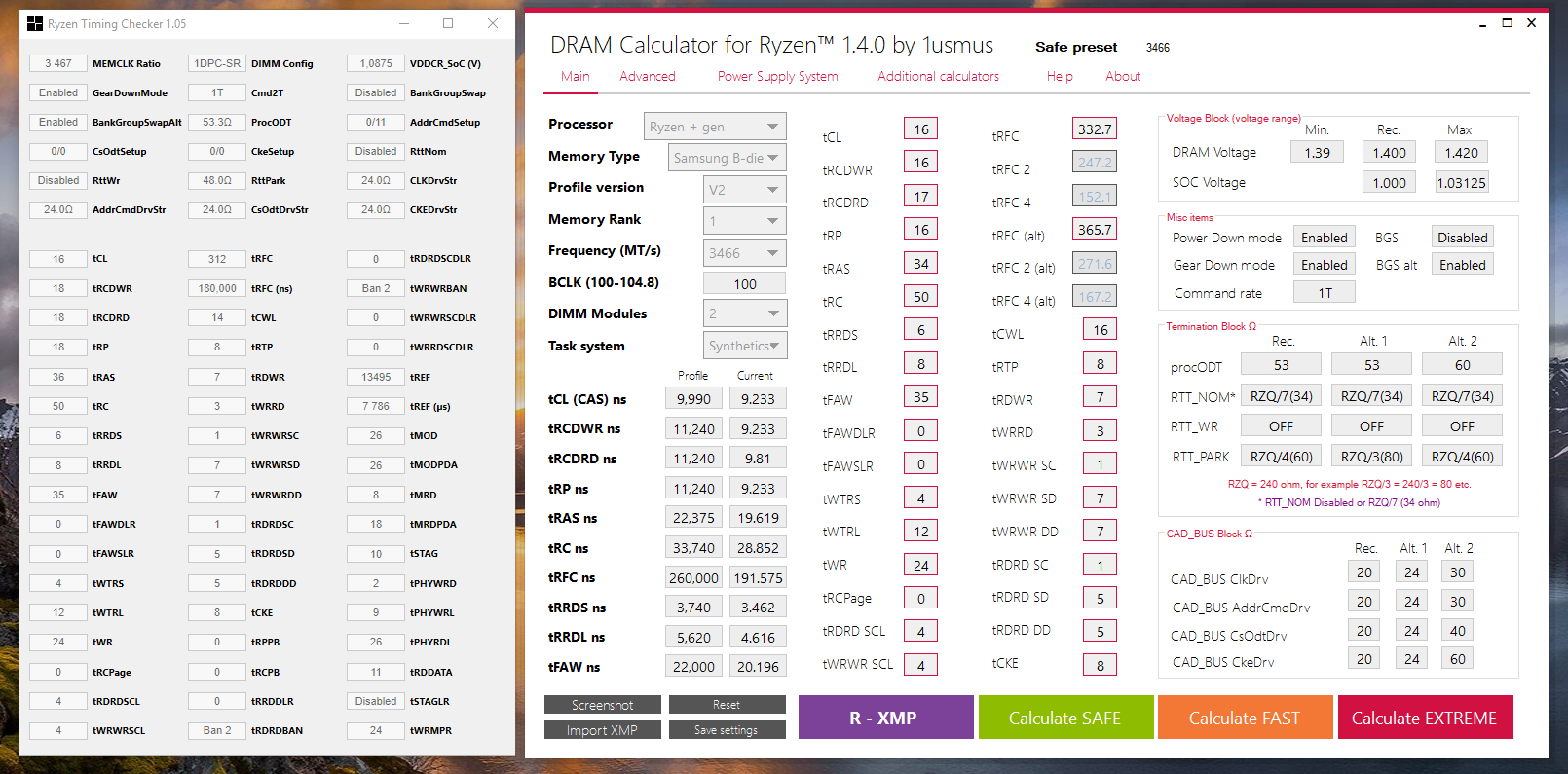Switch to the Advanced tab

pyautogui.click(x=647, y=76)
